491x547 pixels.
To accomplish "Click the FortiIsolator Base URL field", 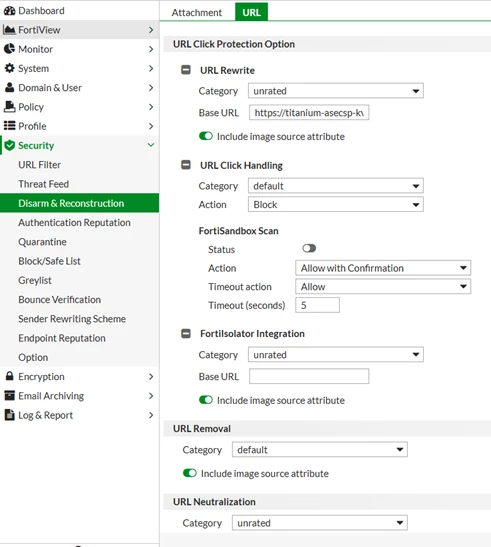I will (309, 376).
